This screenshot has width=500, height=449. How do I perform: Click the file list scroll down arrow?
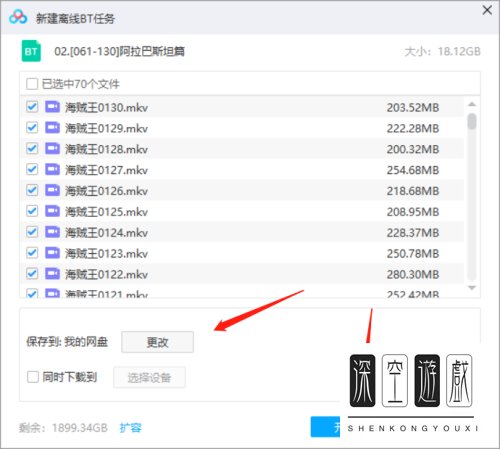pyautogui.click(x=472, y=287)
